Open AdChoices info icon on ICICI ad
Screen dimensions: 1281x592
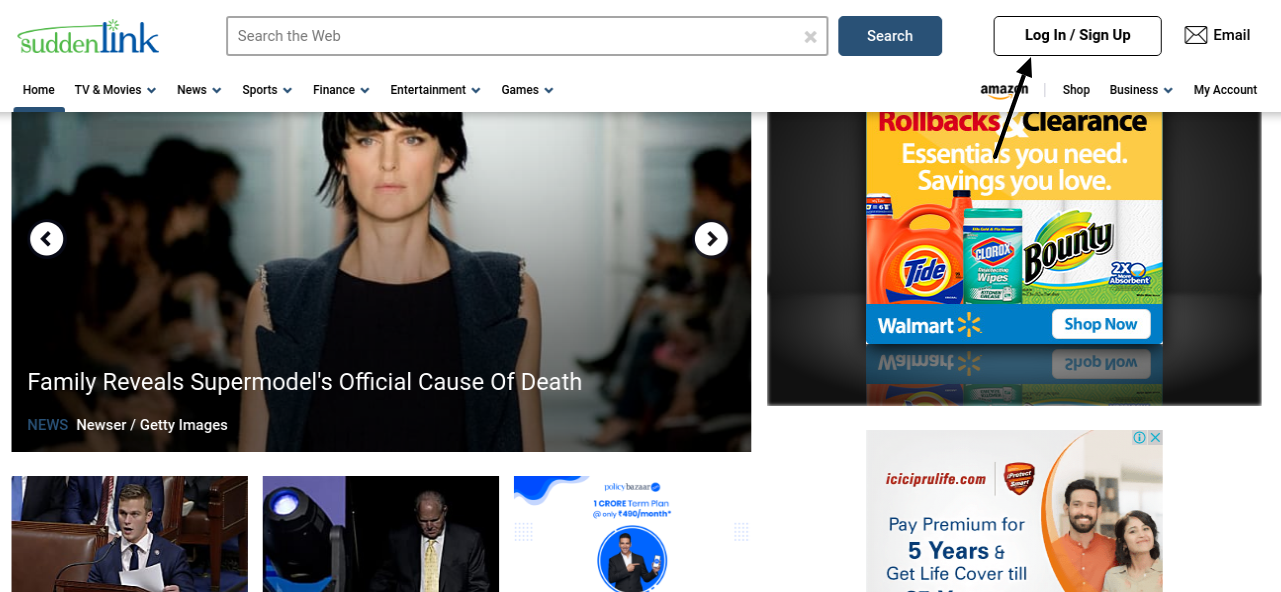1139,438
